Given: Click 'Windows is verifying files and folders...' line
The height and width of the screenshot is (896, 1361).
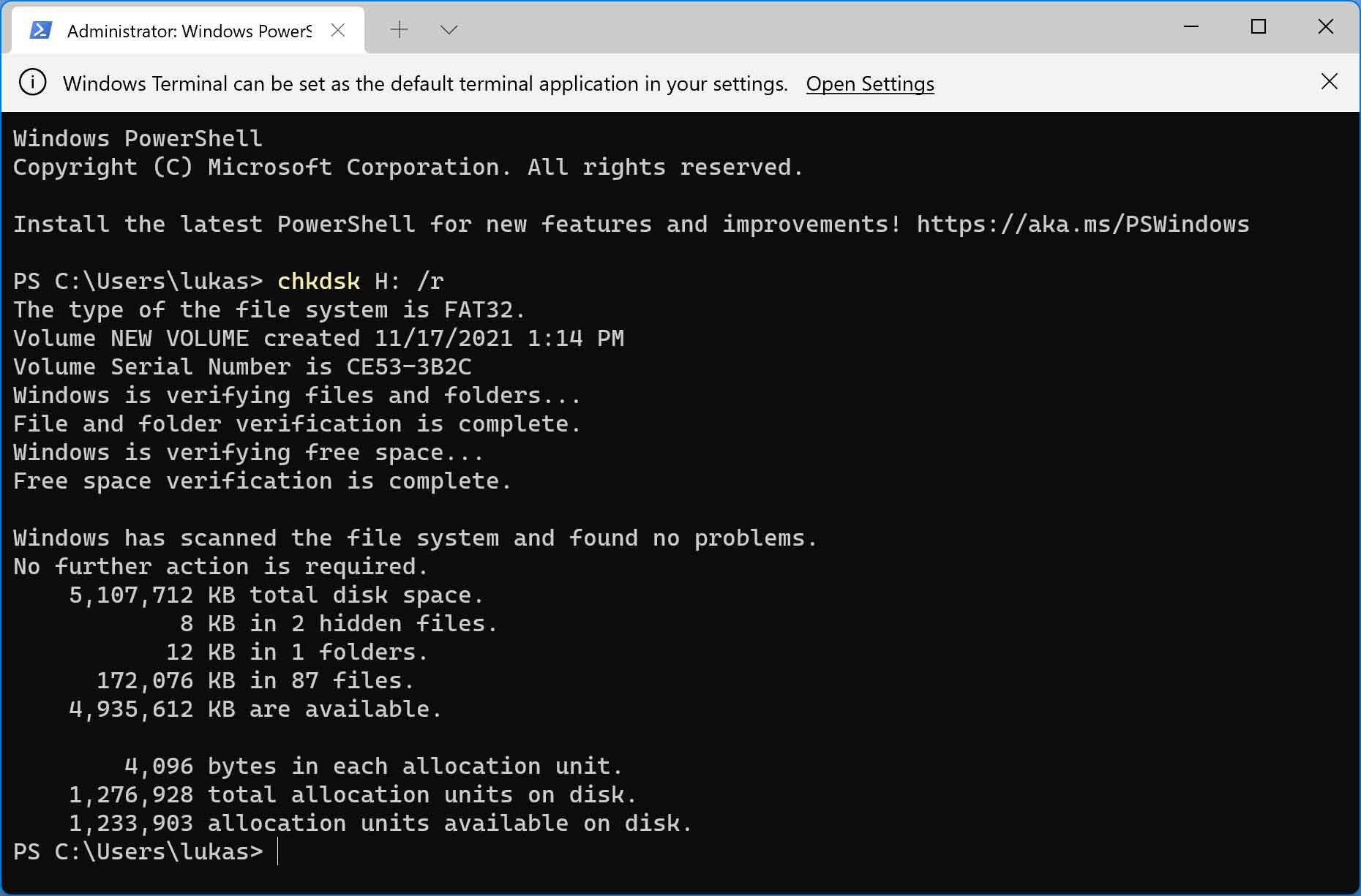Looking at the screenshot, I should point(297,395).
